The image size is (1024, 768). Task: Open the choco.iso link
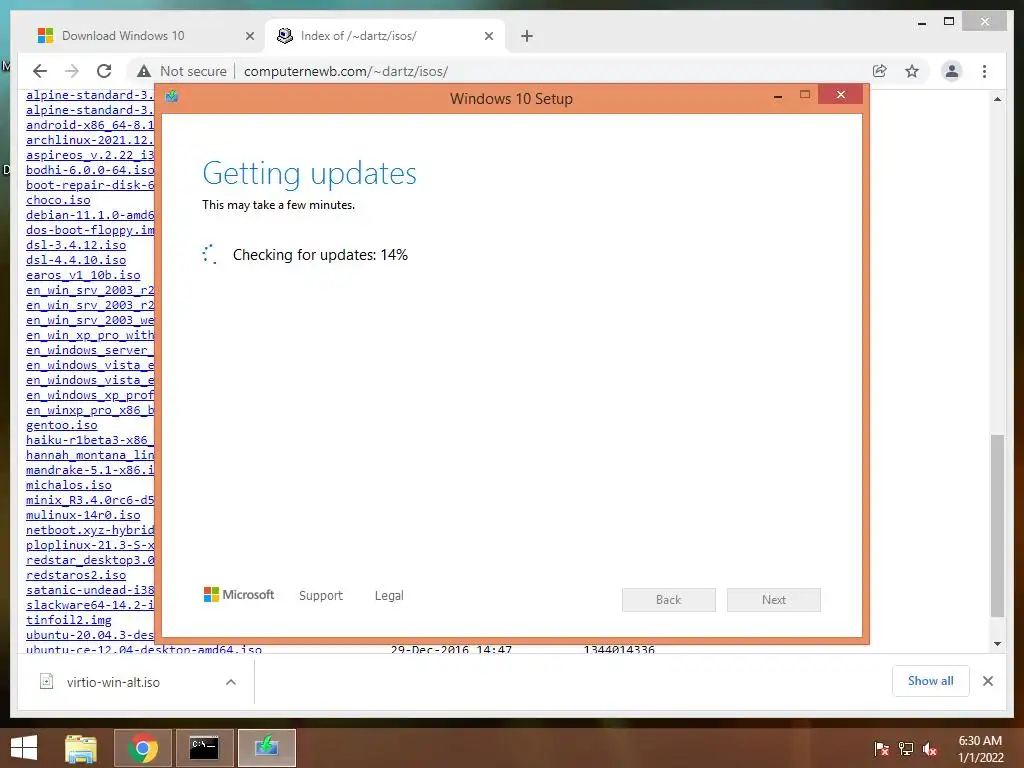[x=58, y=200]
